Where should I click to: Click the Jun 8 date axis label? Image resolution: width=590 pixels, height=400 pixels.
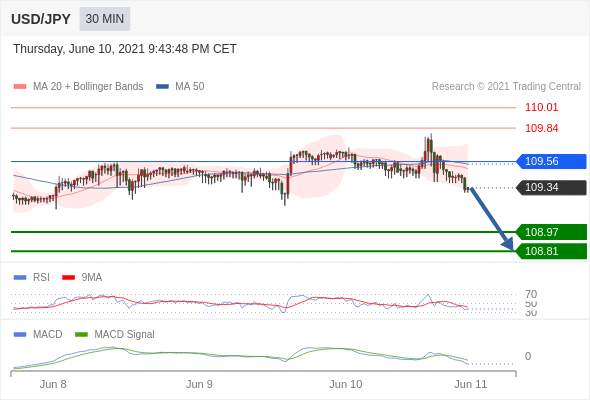(53, 384)
